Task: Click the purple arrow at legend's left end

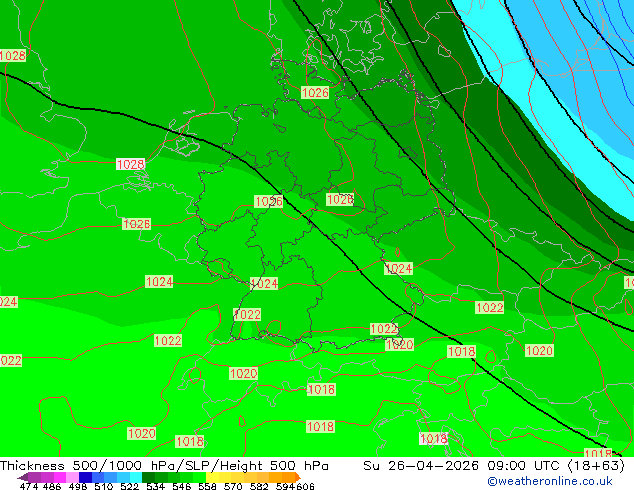Action: pyautogui.click(x=23, y=477)
